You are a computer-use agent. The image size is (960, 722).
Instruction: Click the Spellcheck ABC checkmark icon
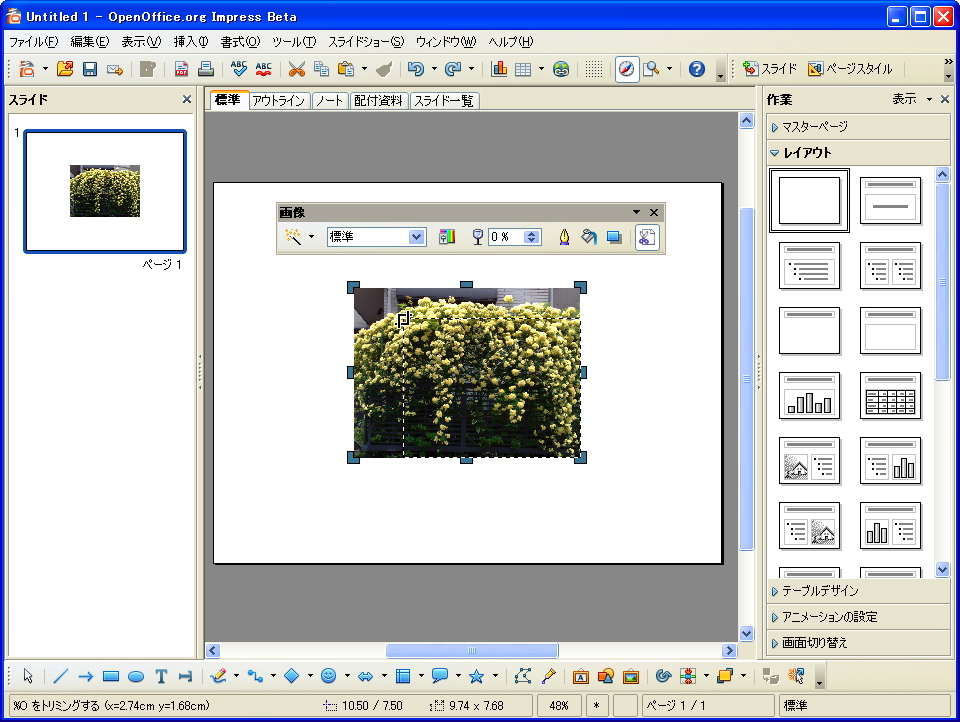pos(239,69)
